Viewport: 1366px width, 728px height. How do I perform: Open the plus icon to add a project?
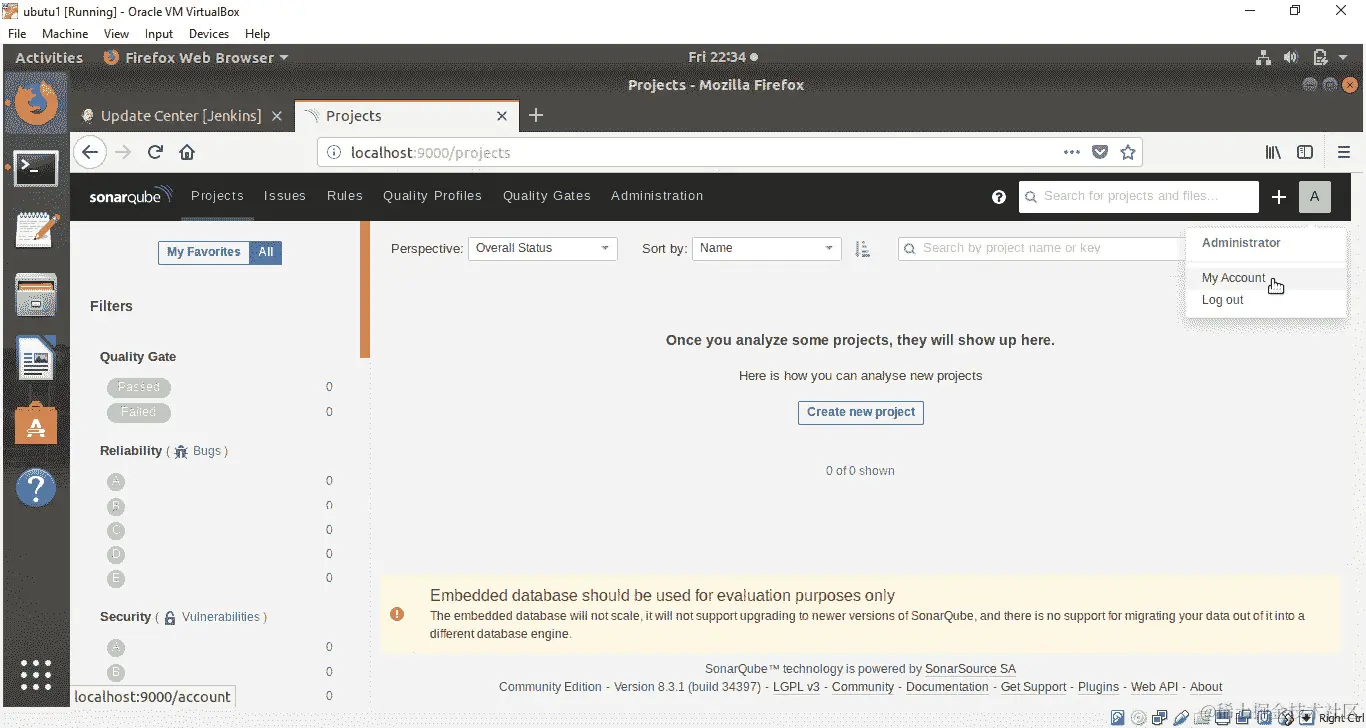[x=1279, y=197]
